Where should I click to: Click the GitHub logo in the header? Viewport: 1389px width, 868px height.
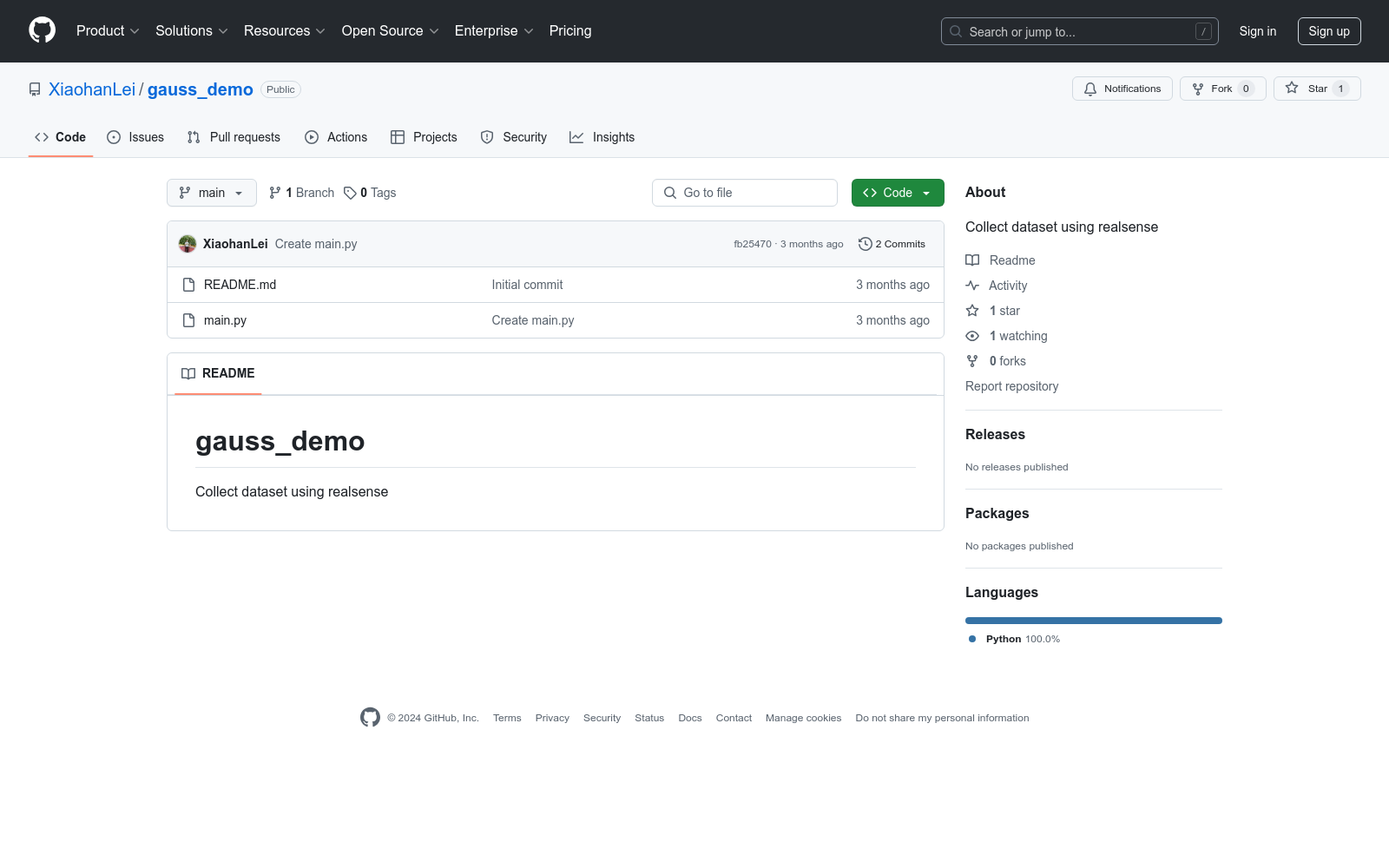pos(42,30)
